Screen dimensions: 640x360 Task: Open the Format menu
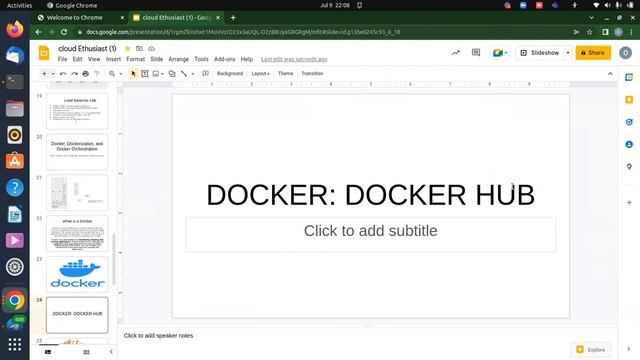point(136,59)
